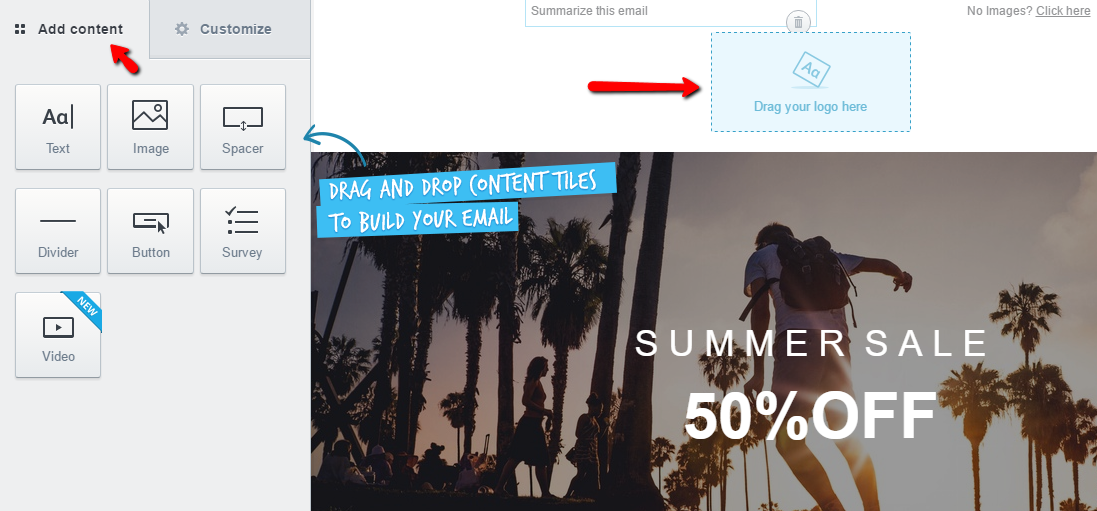
Task: Select the Divider content tile
Action: (x=58, y=231)
